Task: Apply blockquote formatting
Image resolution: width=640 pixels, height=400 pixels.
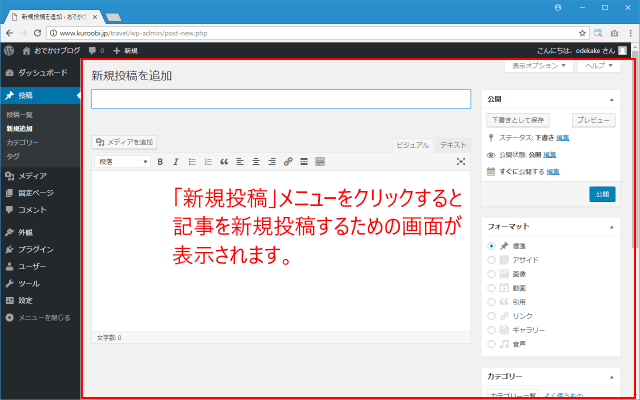Action: pyautogui.click(x=224, y=162)
